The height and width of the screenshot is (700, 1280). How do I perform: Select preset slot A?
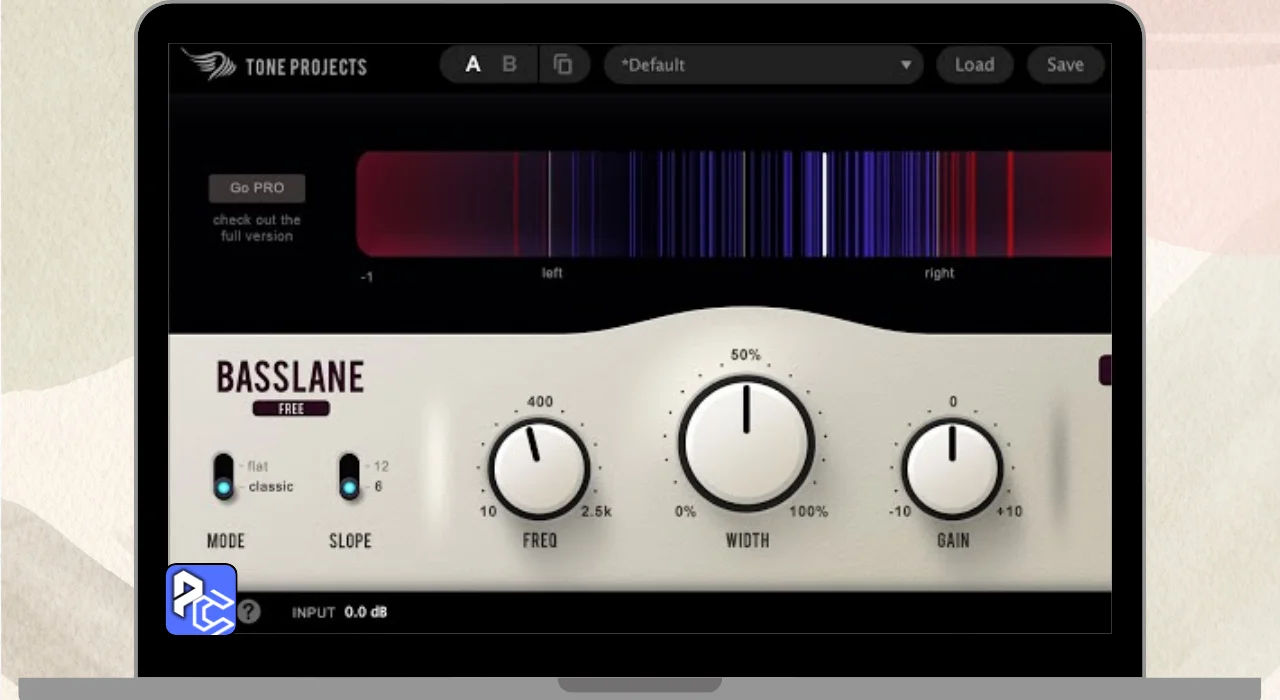coord(473,65)
